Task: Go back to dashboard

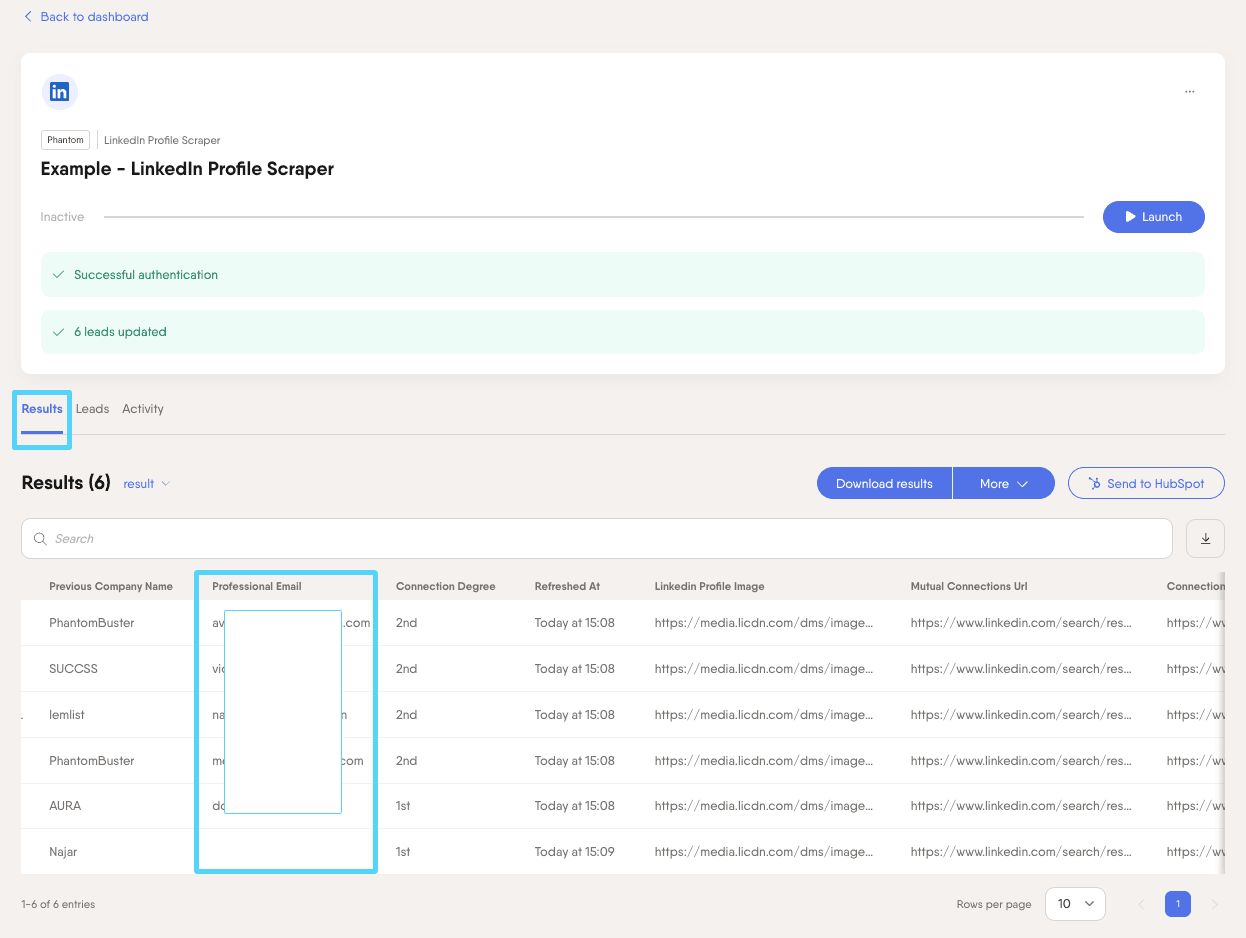Action: (x=86, y=17)
